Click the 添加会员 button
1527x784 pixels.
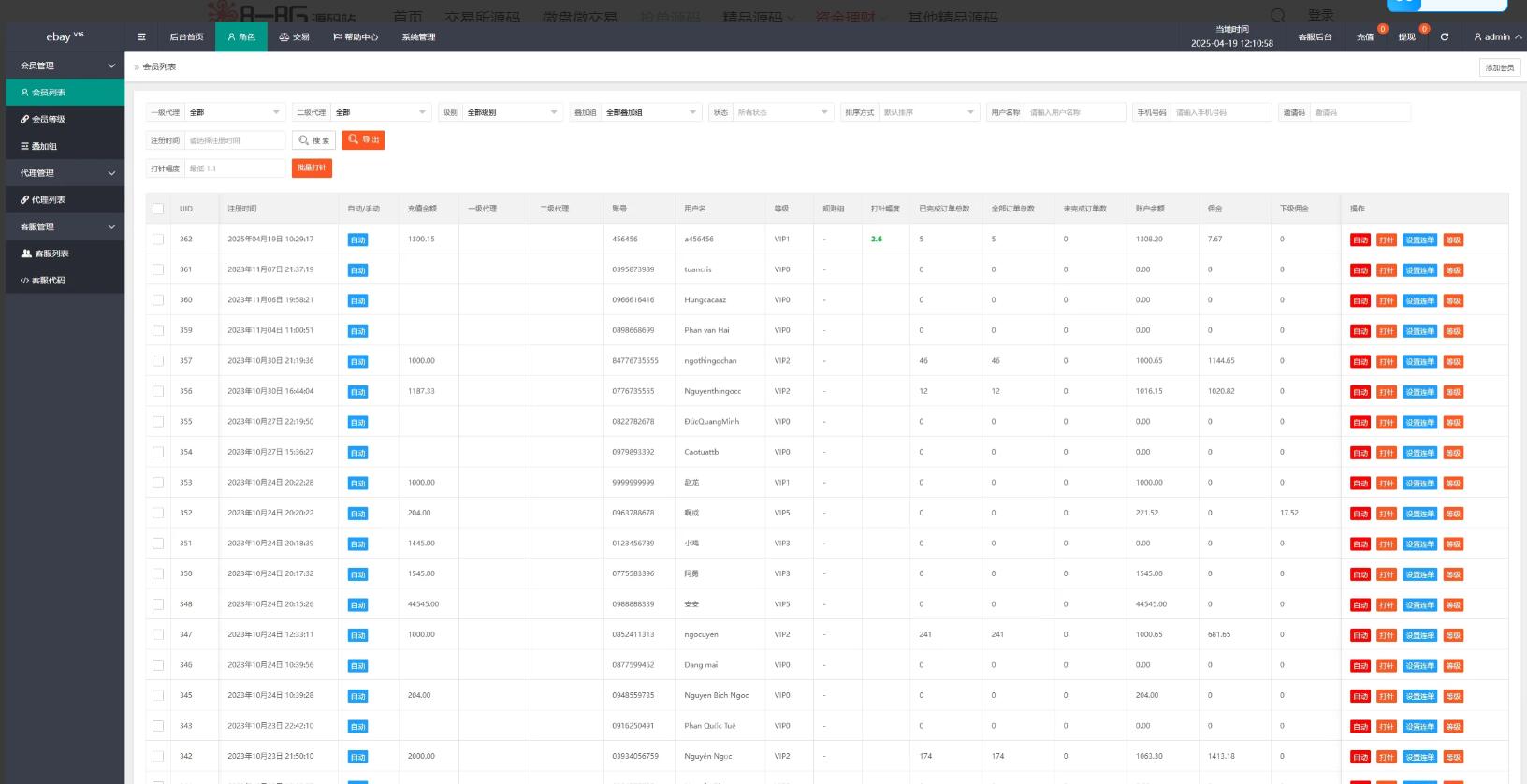click(x=1499, y=67)
